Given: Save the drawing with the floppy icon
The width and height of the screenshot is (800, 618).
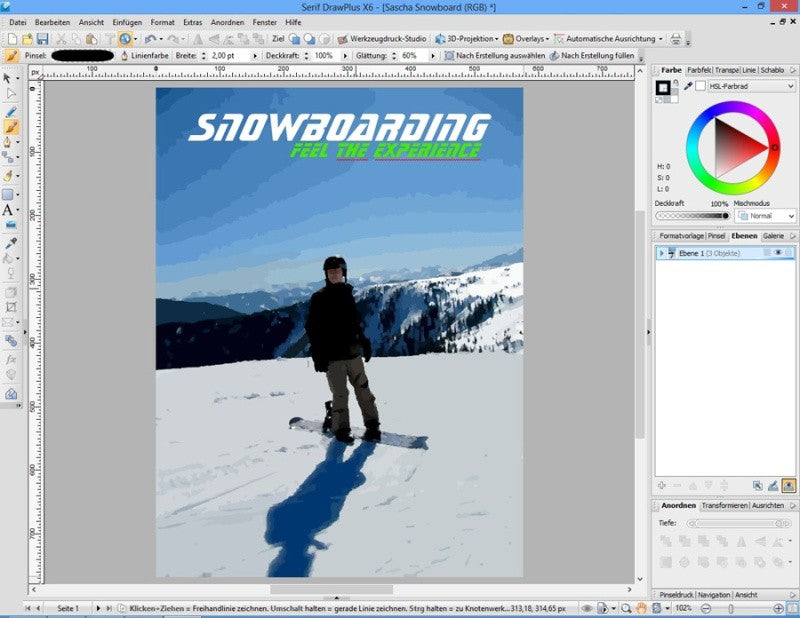Looking at the screenshot, I should [42, 39].
